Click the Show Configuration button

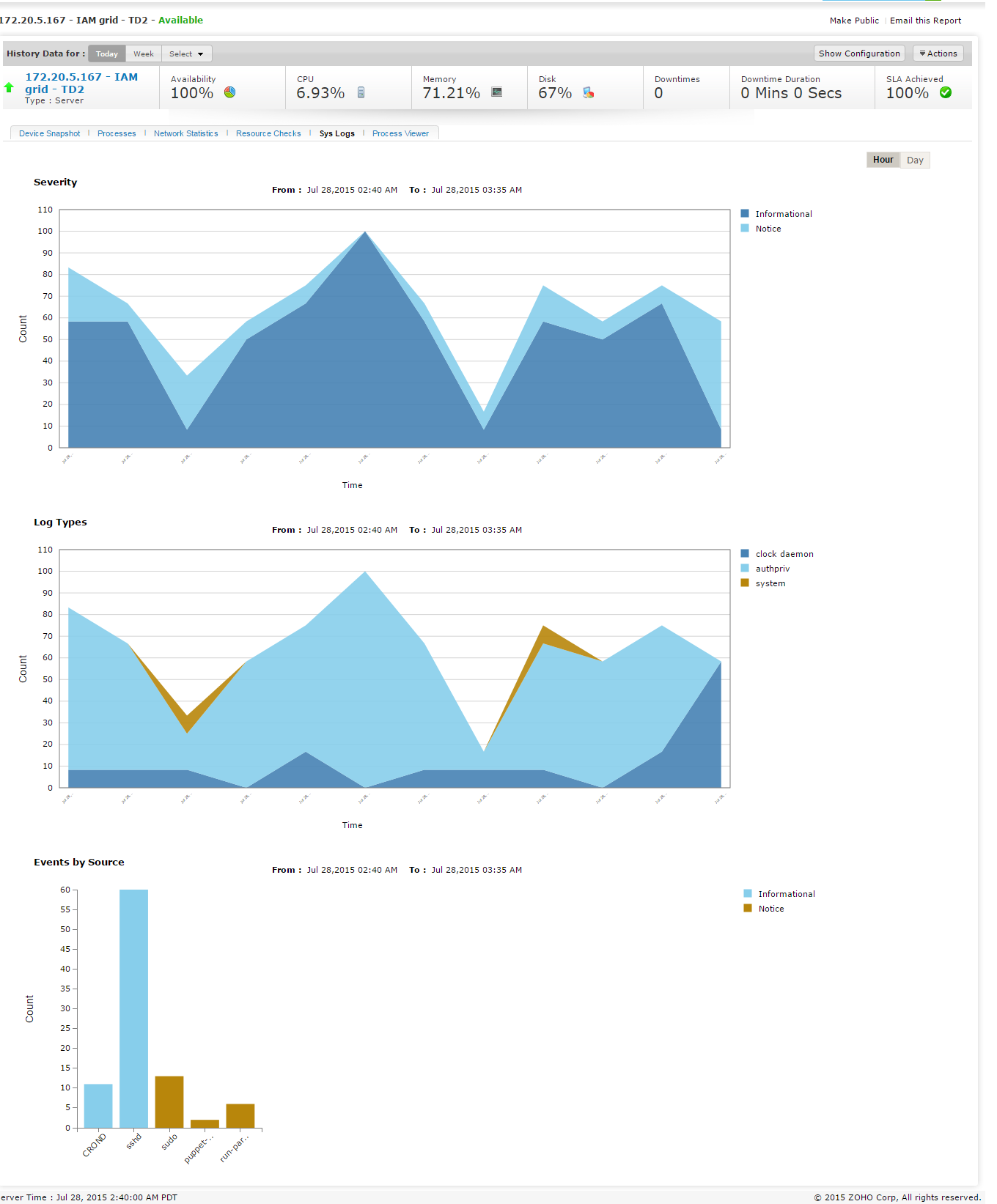tap(858, 53)
